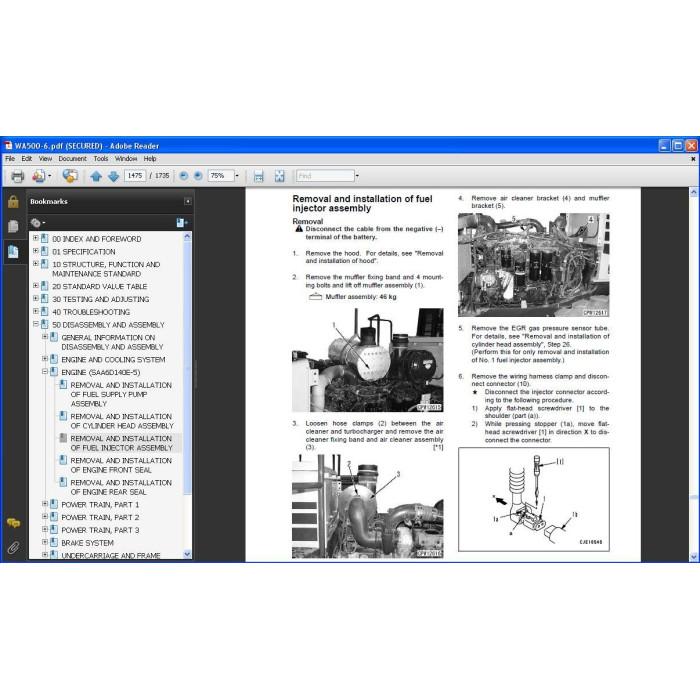Screen dimensions: 700x700
Task: Expand 00 INDEX AND FOREWORD bookmark
Action: pos(36,238)
